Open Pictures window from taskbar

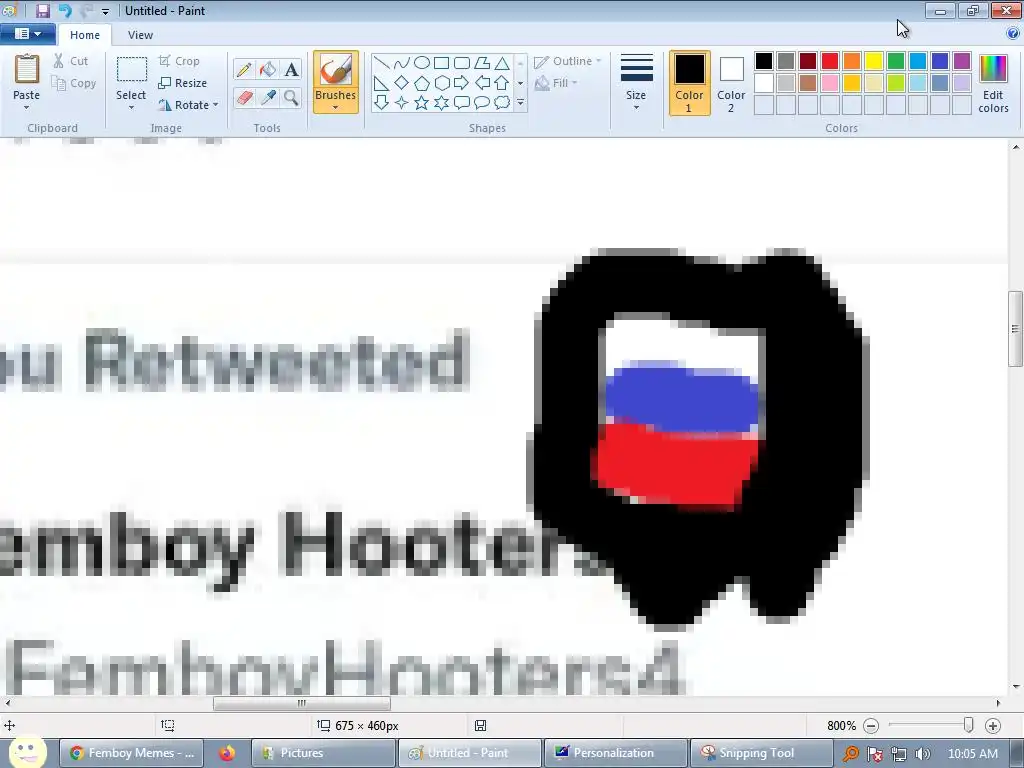324,753
